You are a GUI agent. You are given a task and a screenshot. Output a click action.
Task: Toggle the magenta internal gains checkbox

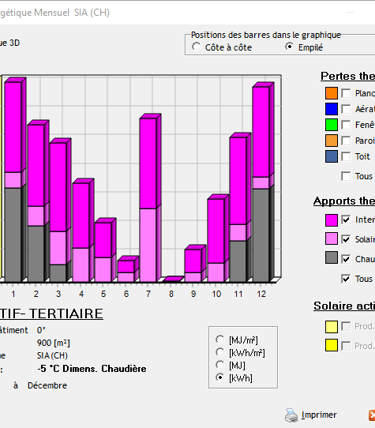tap(346, 220)
